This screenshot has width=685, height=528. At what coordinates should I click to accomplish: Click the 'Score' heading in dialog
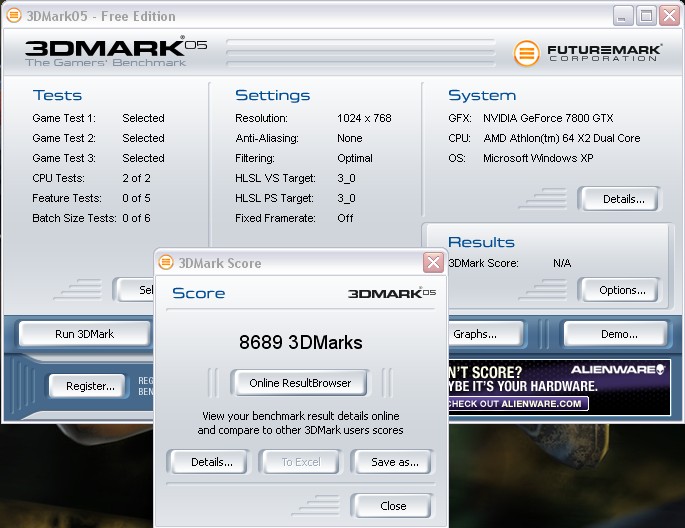click(x=198, y=293)
